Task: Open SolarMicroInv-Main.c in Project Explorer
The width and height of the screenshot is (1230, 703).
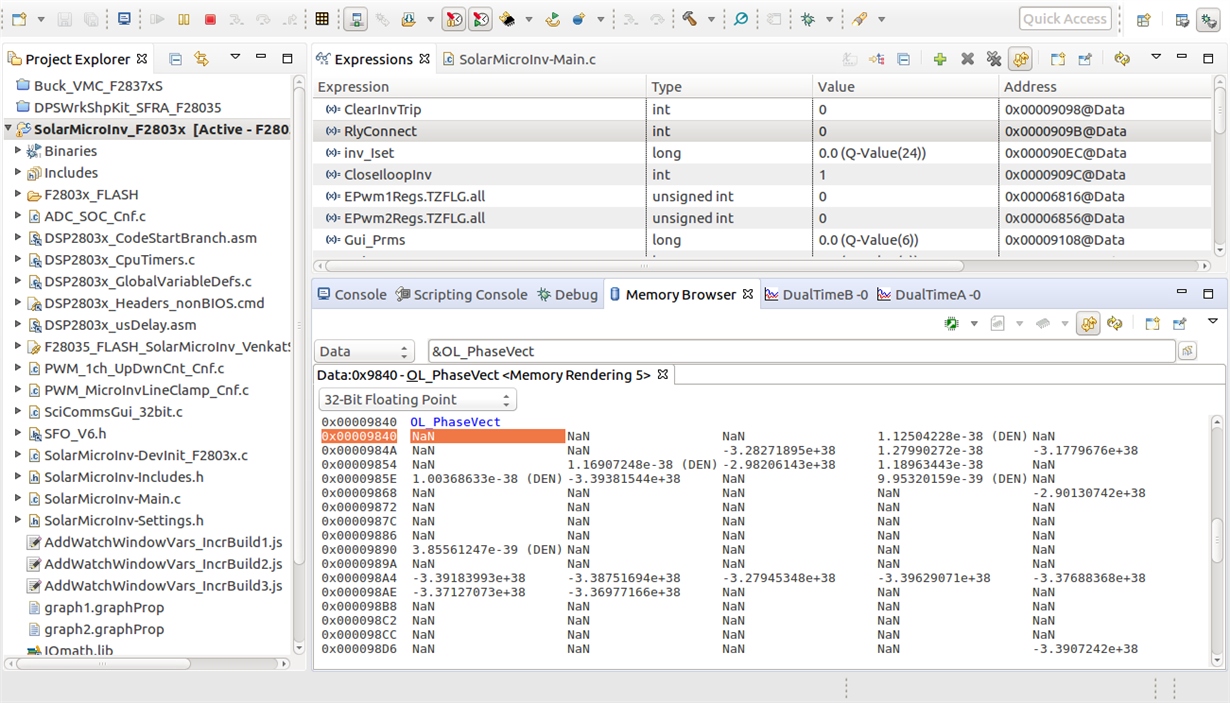Action: click(x=112, y=498)
